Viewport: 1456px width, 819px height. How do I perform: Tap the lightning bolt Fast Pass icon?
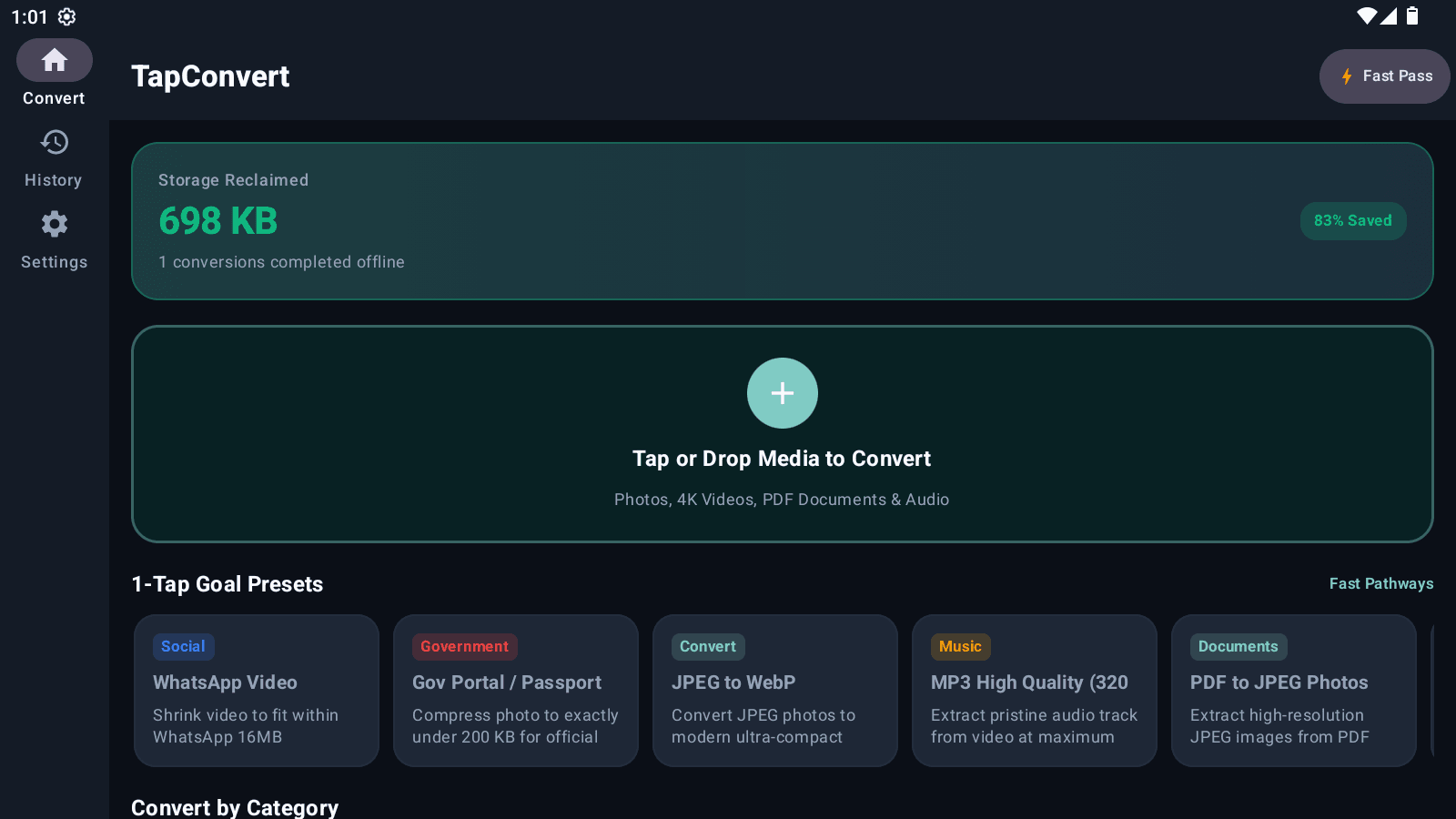pos(1347,76)
